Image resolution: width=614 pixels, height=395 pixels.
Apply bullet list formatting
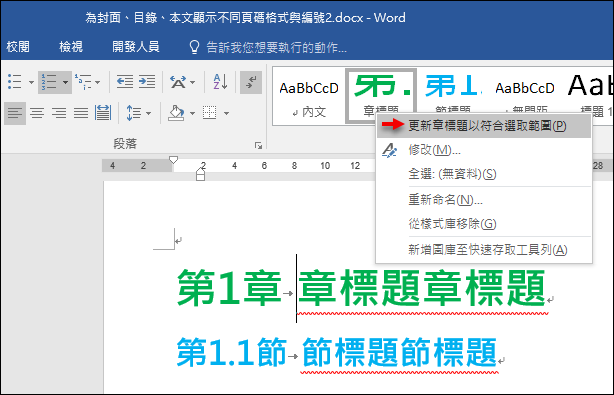[x=15, y=82]
